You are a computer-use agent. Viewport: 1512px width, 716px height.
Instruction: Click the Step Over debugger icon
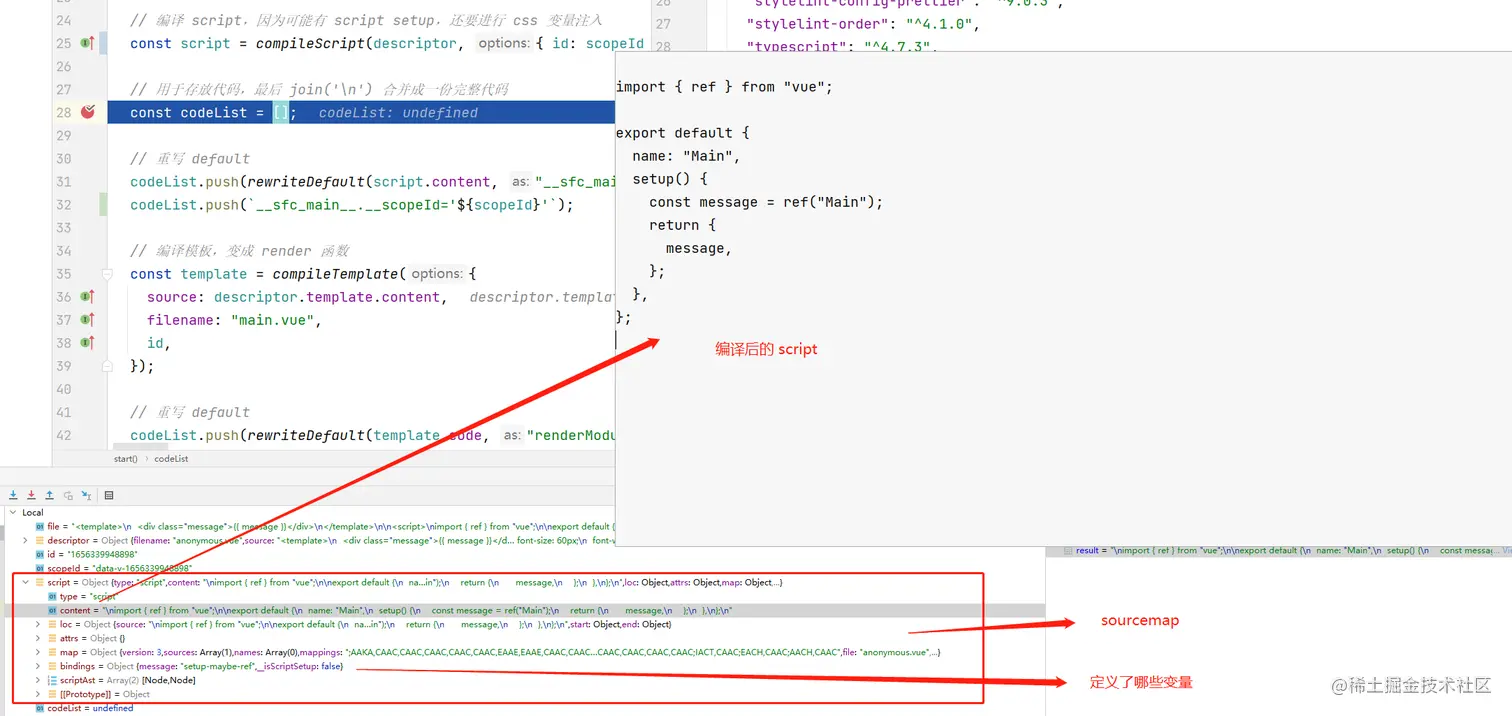(13, 495)
